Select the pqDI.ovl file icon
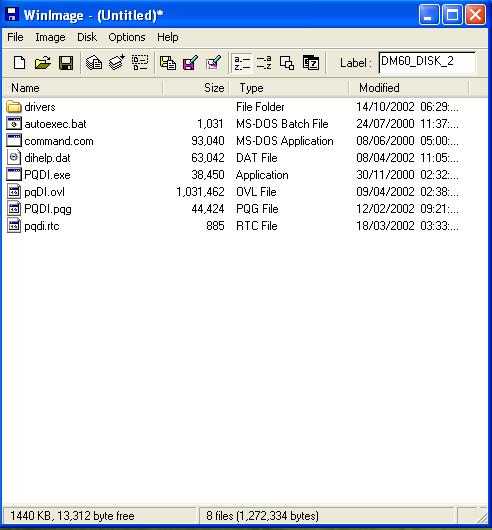Screen dimensions: 492x530 pos(14,192)
